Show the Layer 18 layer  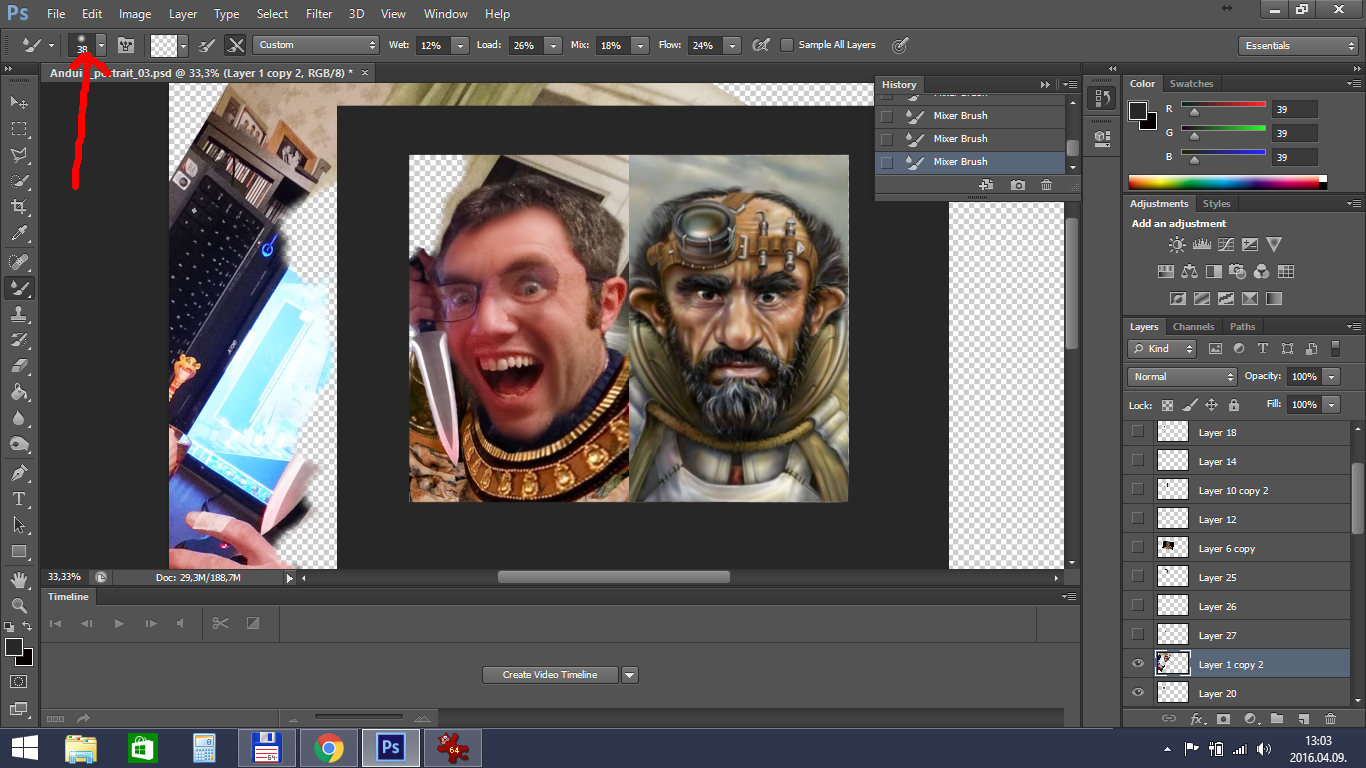[1137, 432]
